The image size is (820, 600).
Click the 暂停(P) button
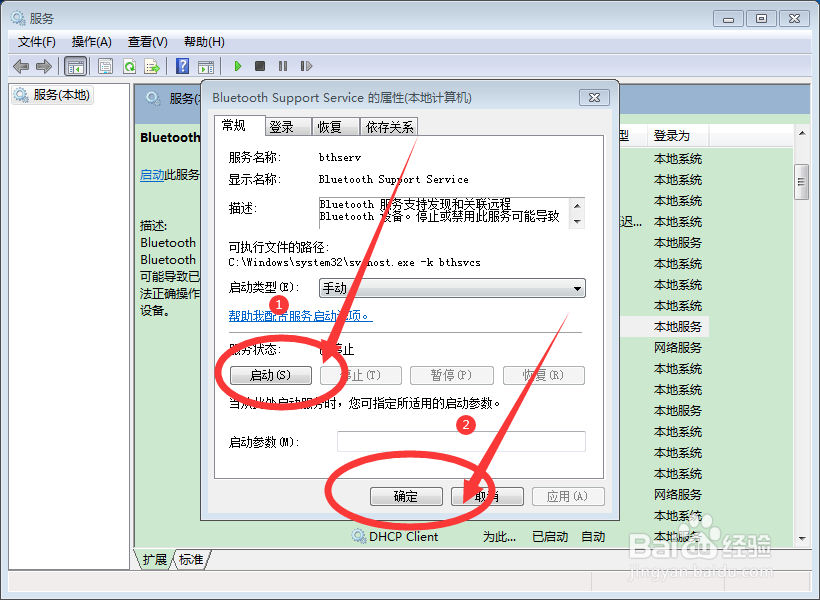point(451,375)
